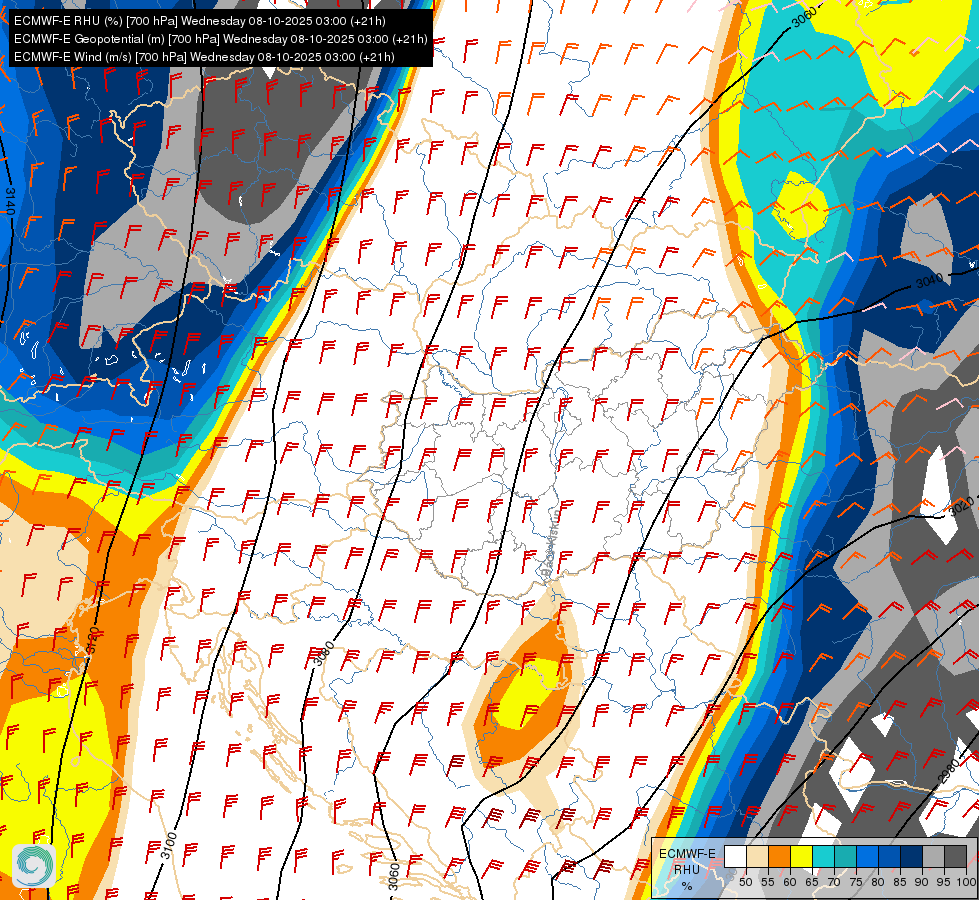Choose the navy 85–90 legend swatch
Screen dimensions: 979x900
(911, 856)
